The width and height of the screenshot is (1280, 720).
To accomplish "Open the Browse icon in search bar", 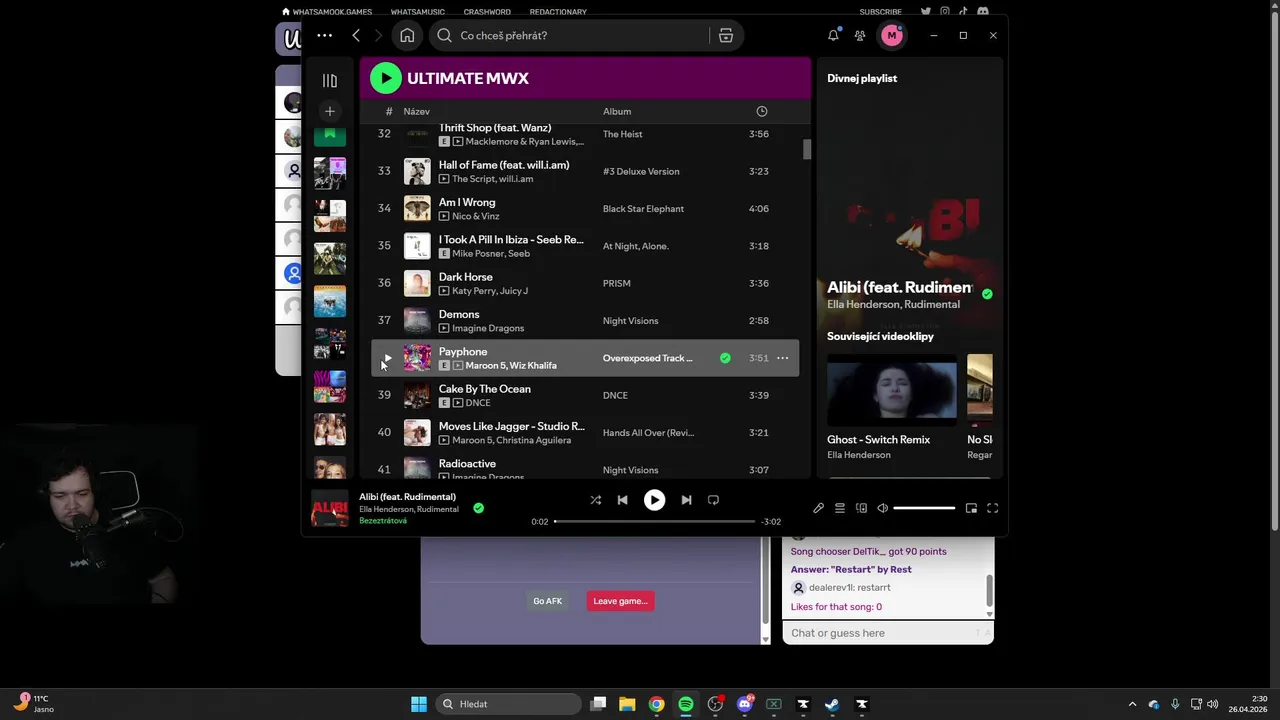I will click(726, 35).
